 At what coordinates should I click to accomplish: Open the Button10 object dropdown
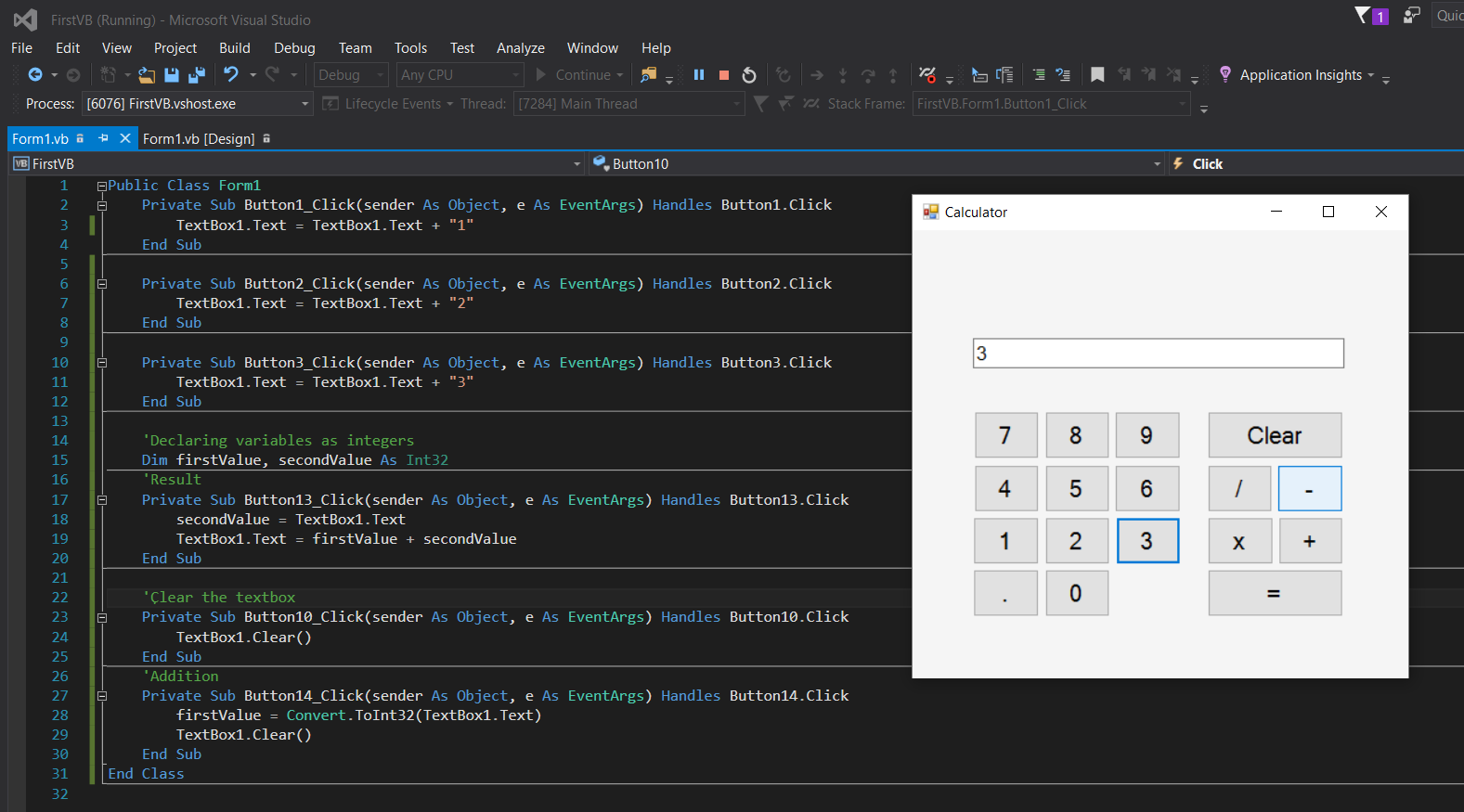pyautogui.click(x=876, y=164)
